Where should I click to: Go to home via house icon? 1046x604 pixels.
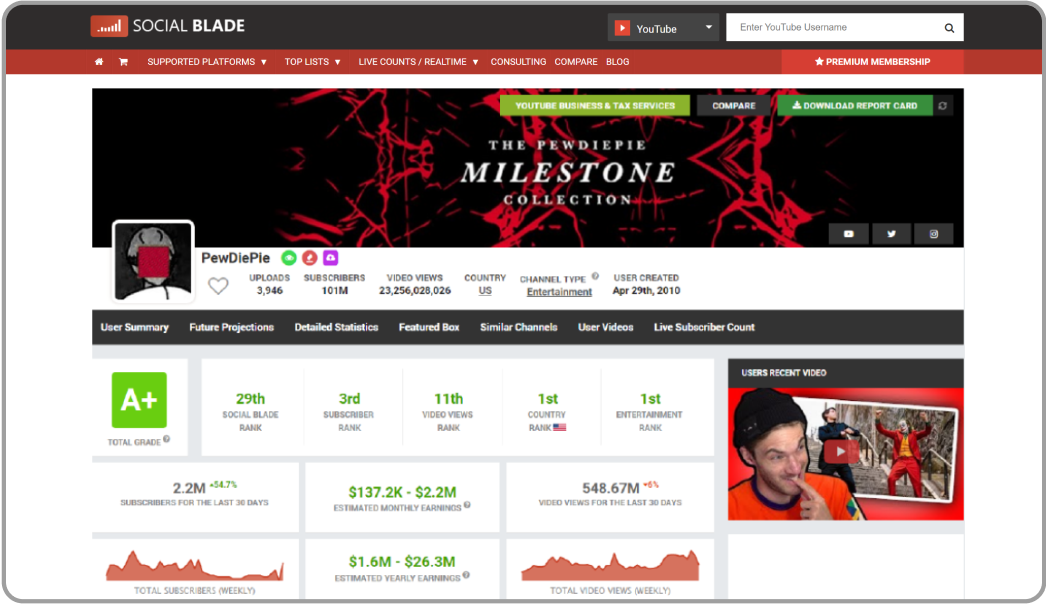[x=99, y=62]
